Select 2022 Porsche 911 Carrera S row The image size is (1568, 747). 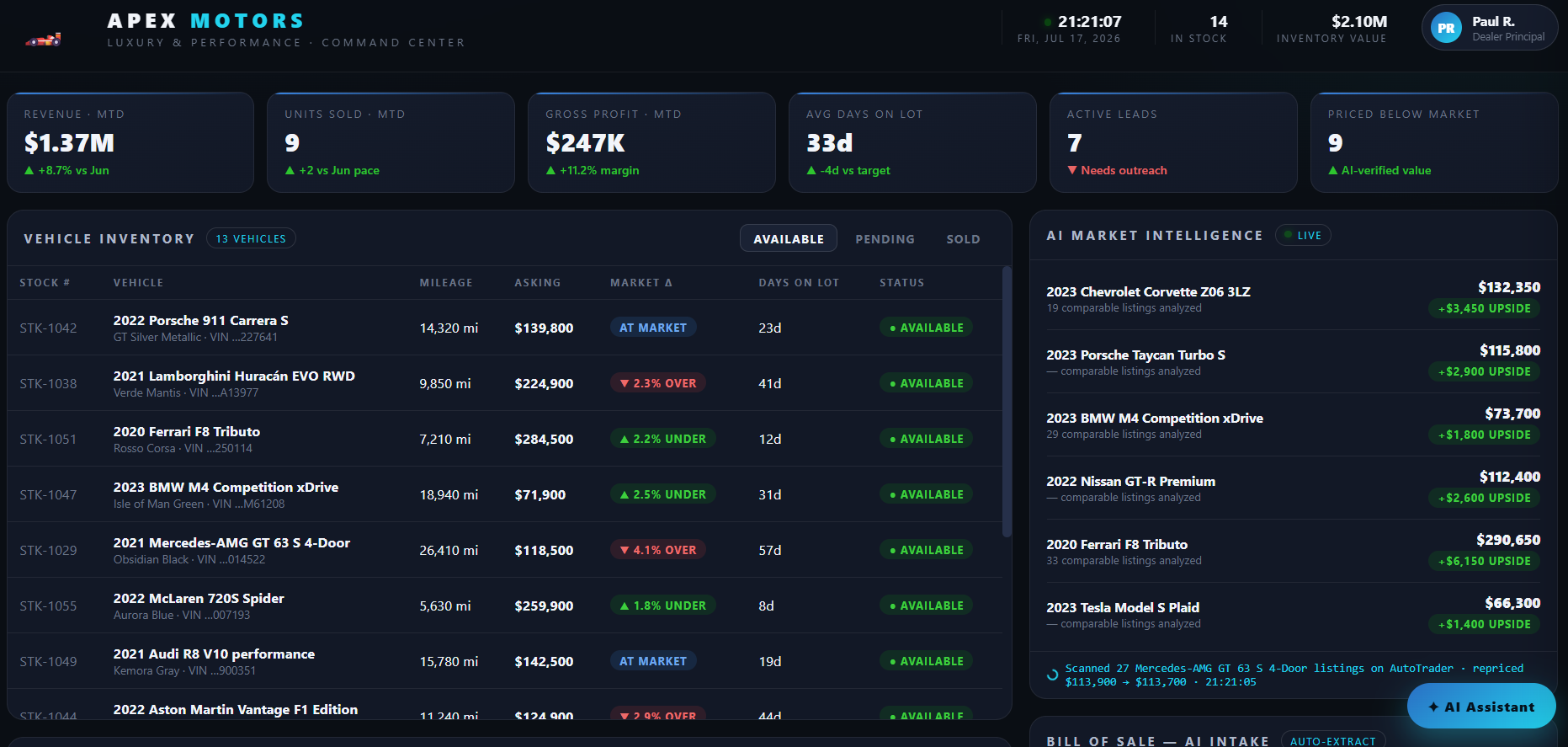click(504, 328)
